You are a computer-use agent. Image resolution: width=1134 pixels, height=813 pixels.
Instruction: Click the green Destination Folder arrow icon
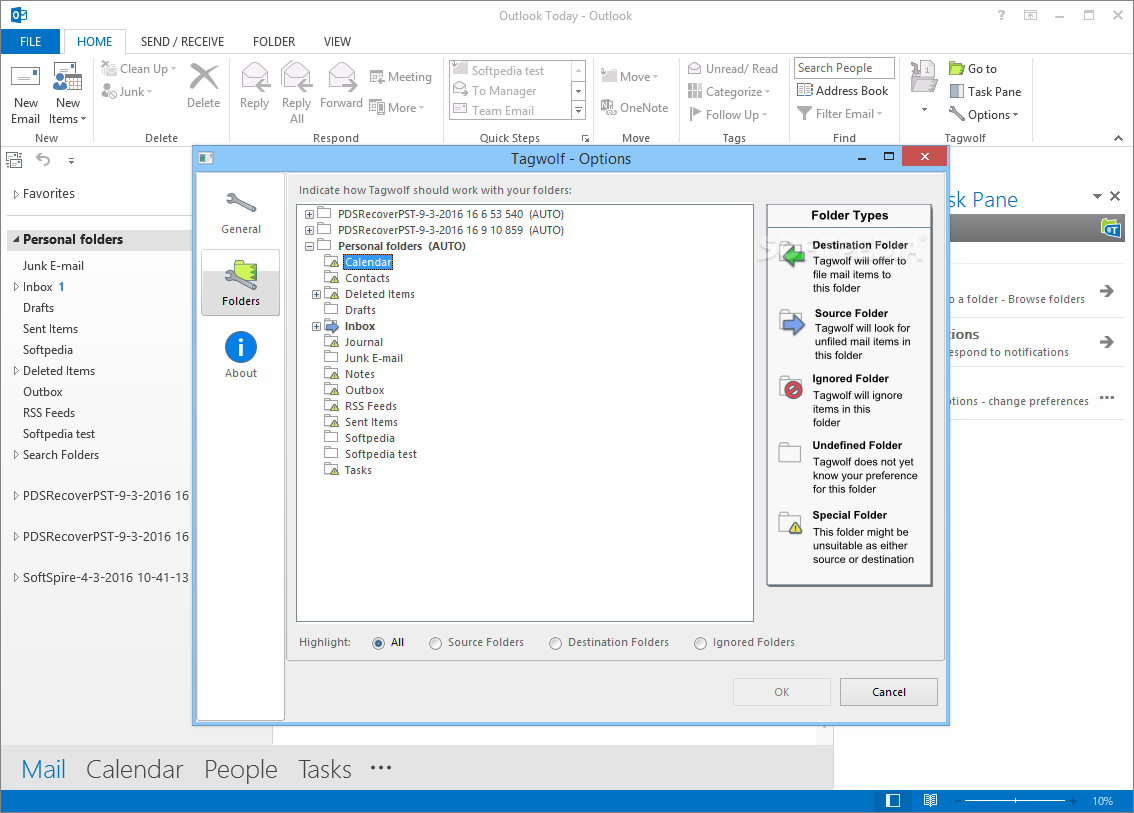(x=793, y=255)
